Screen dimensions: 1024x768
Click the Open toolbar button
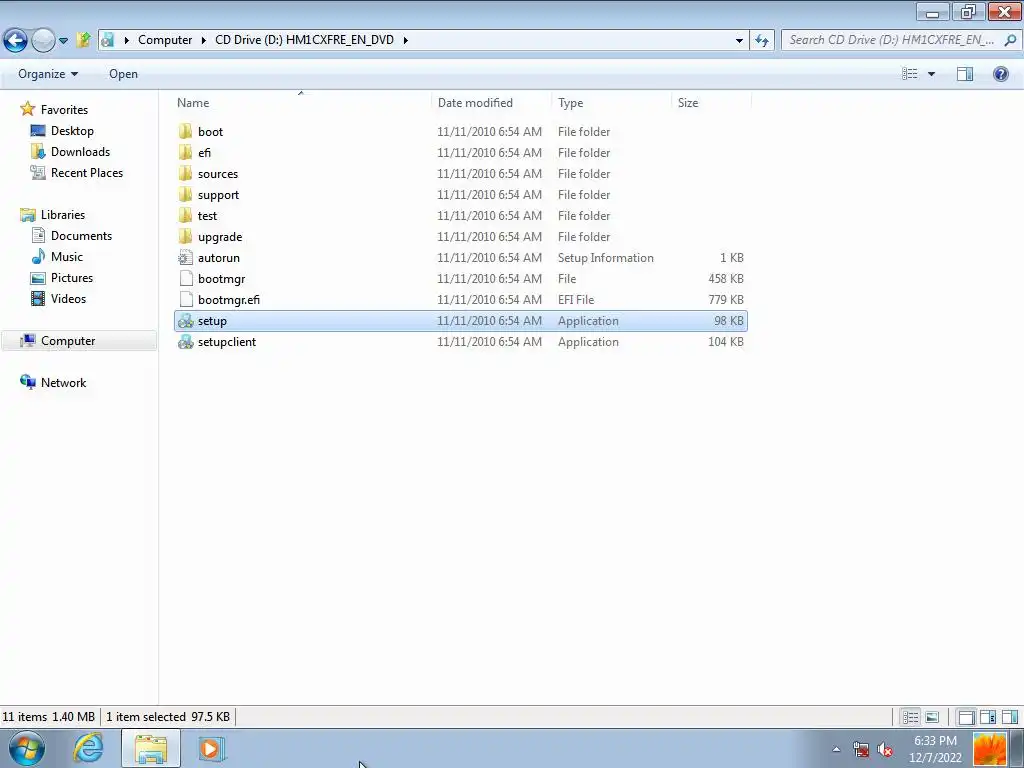click(x=123, y=74)
